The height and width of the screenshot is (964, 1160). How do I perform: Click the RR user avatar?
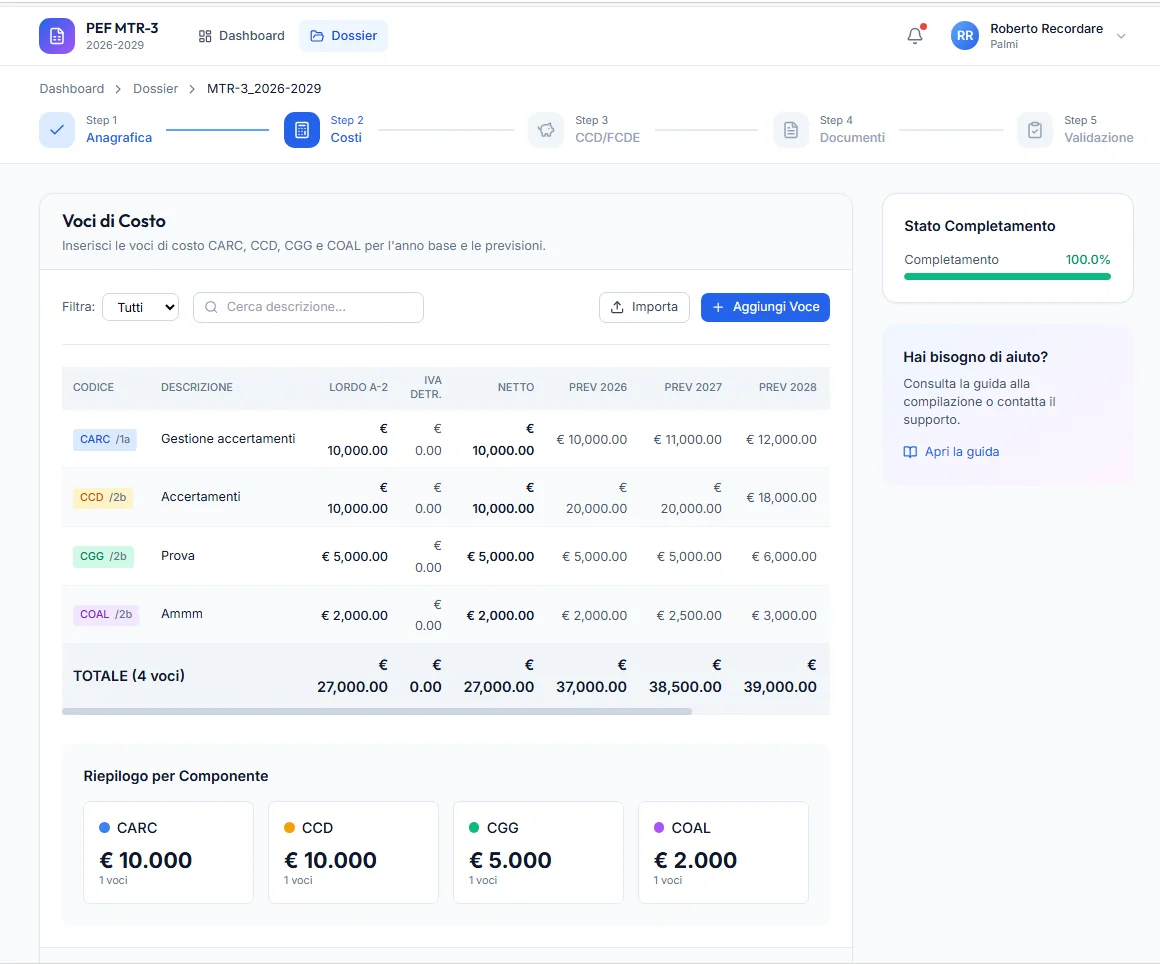(x=965, y=36)
